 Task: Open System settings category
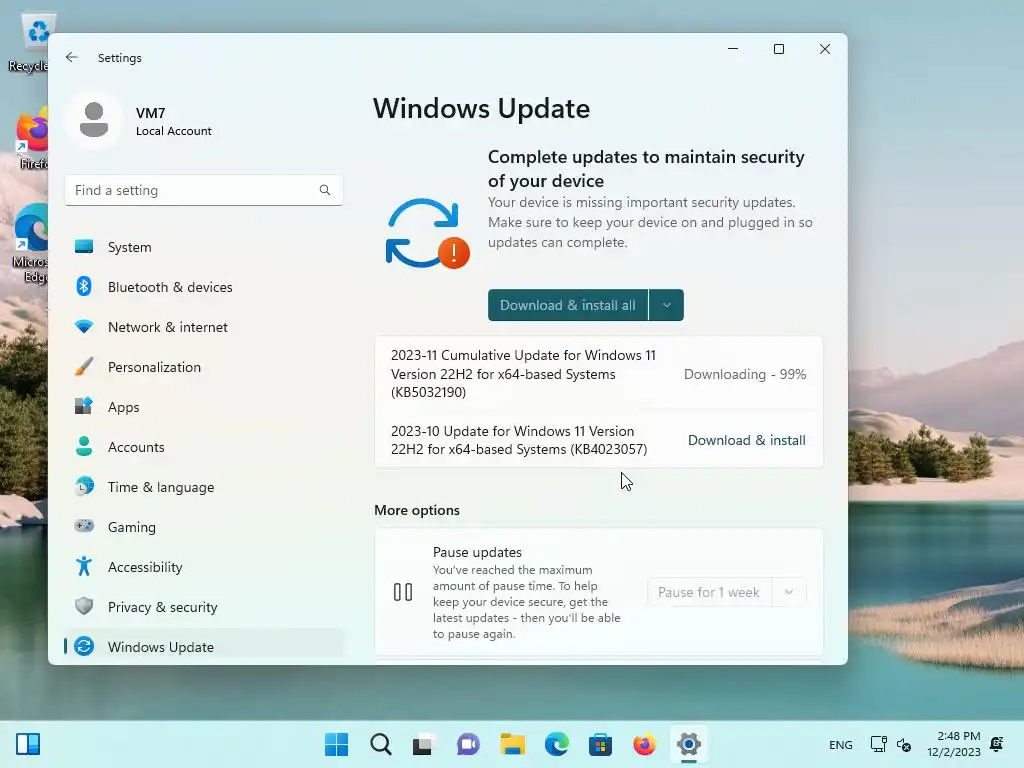click(x=204, y=247)
